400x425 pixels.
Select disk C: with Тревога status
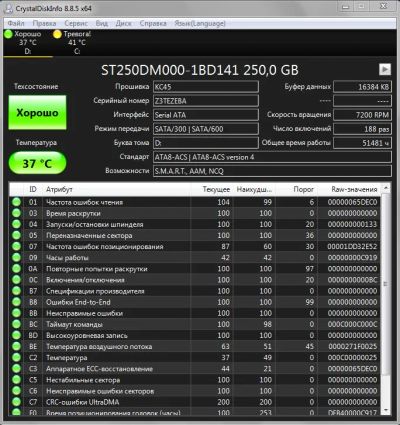tap(77, 43)
